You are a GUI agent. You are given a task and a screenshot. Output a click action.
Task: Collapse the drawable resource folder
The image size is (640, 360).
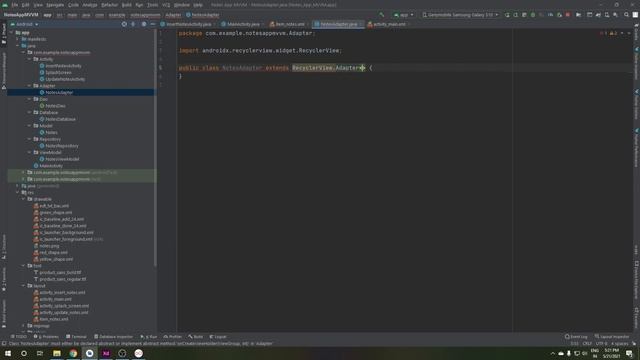24,199
